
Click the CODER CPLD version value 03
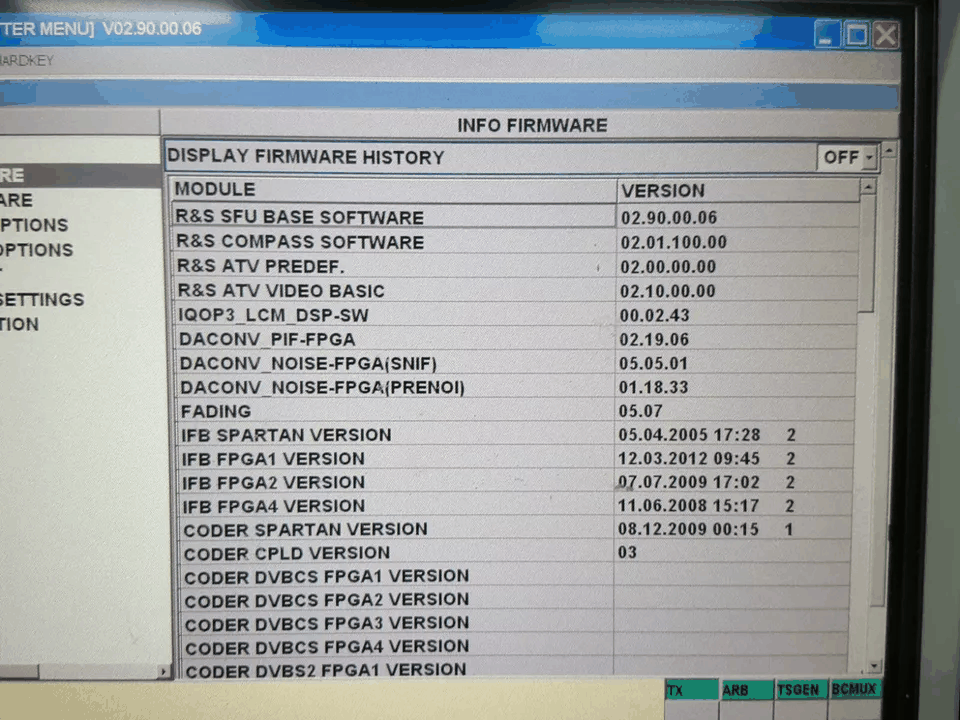click(627, 552)
